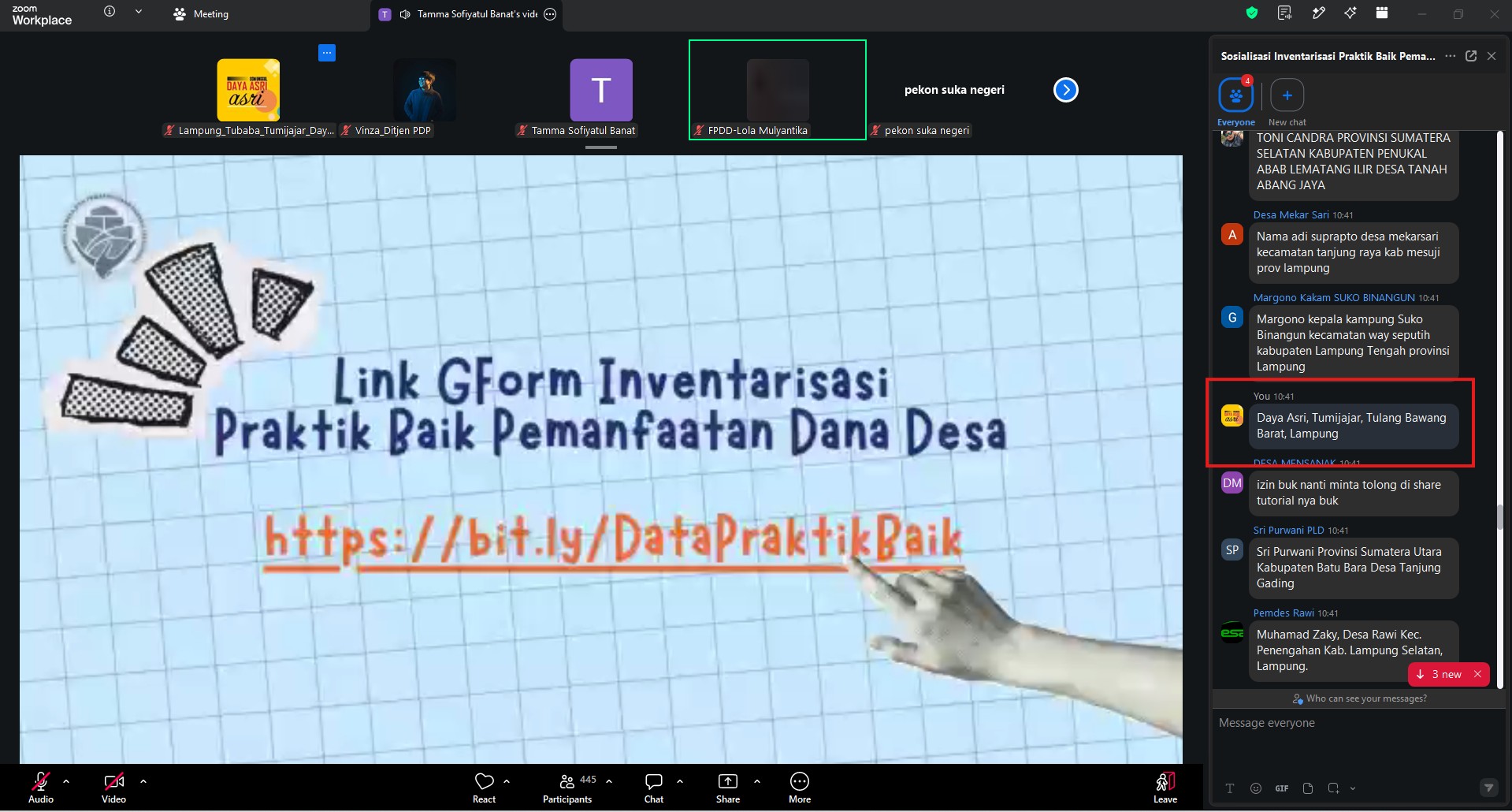This screenshot has height=812, width=1512.
Task: Open the meeting info icon near Zoom Workplace
Action: pyautogui.click(x=110, y=12)
